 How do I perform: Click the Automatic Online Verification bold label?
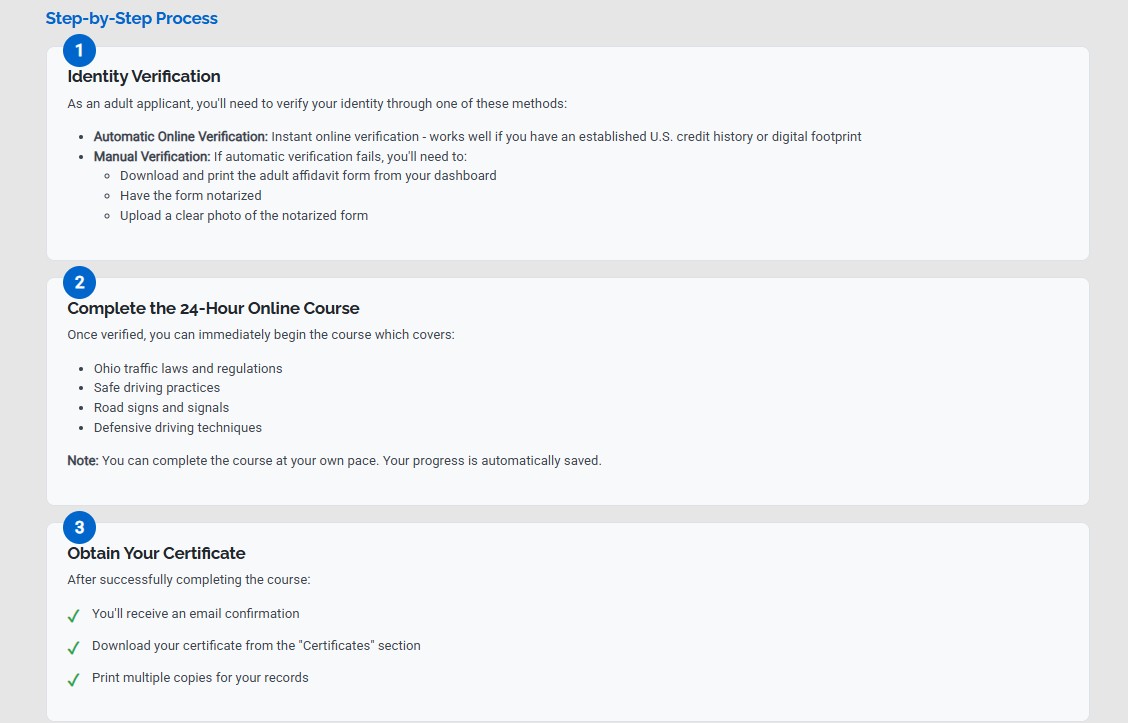(181, 137)
